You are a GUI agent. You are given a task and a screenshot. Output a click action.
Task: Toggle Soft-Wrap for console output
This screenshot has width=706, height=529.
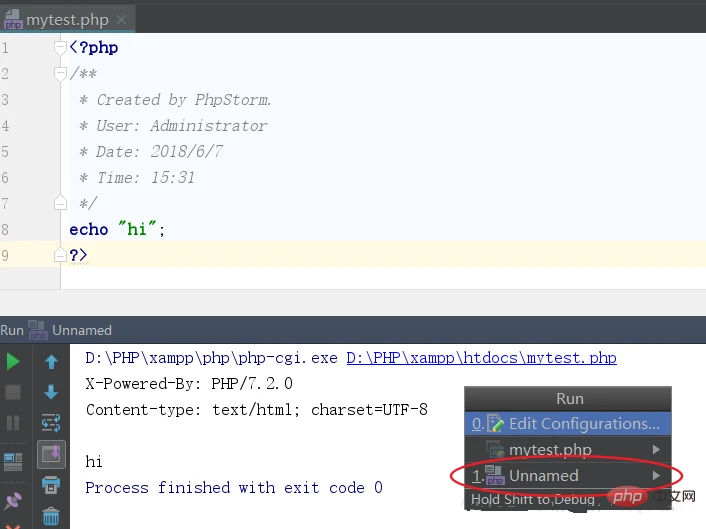[x=51, y=423]
